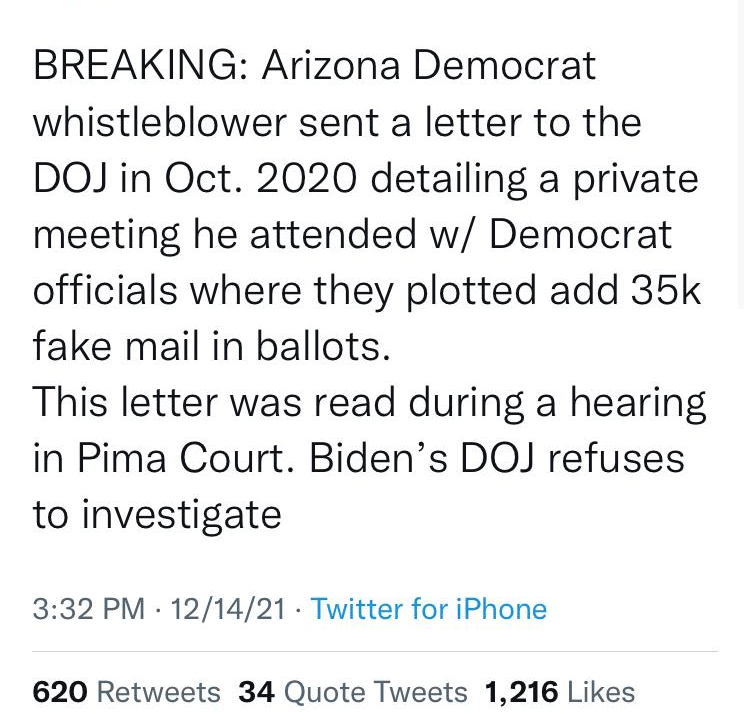750x728 pixels.
Task: Tap the 34 quote tweet count
Action: tap(257, 692)
